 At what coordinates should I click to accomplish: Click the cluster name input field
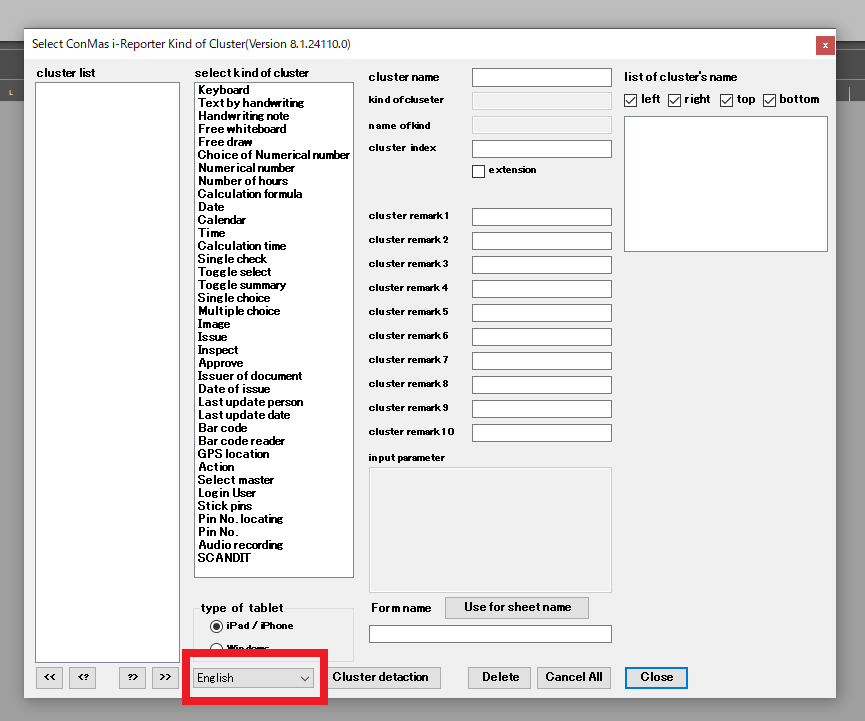[x=541, y=77]
